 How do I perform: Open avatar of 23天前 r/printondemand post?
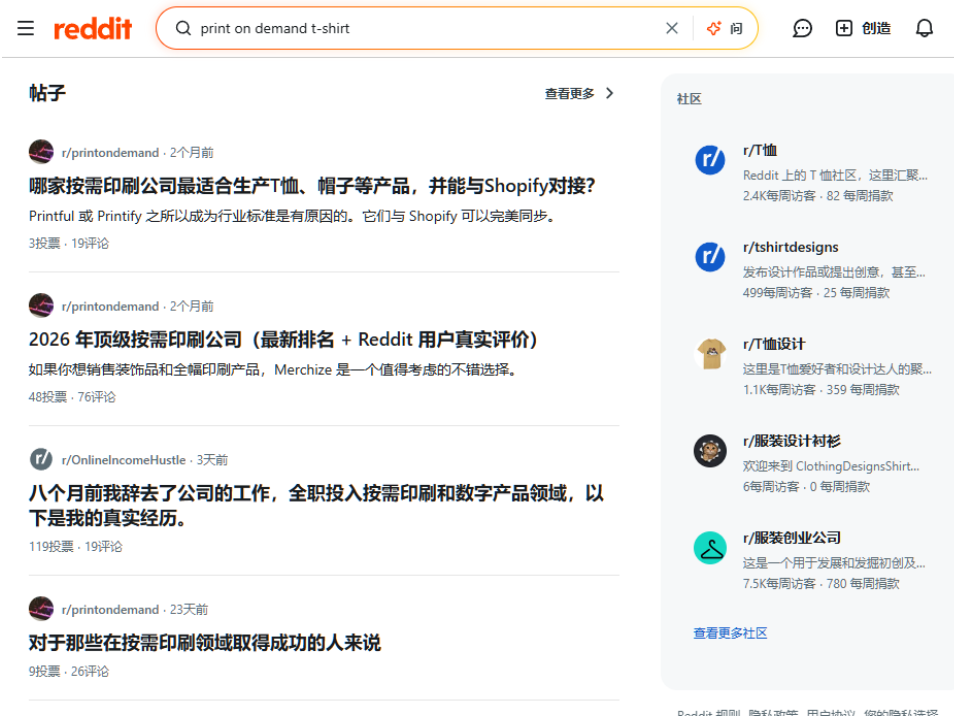41,608
